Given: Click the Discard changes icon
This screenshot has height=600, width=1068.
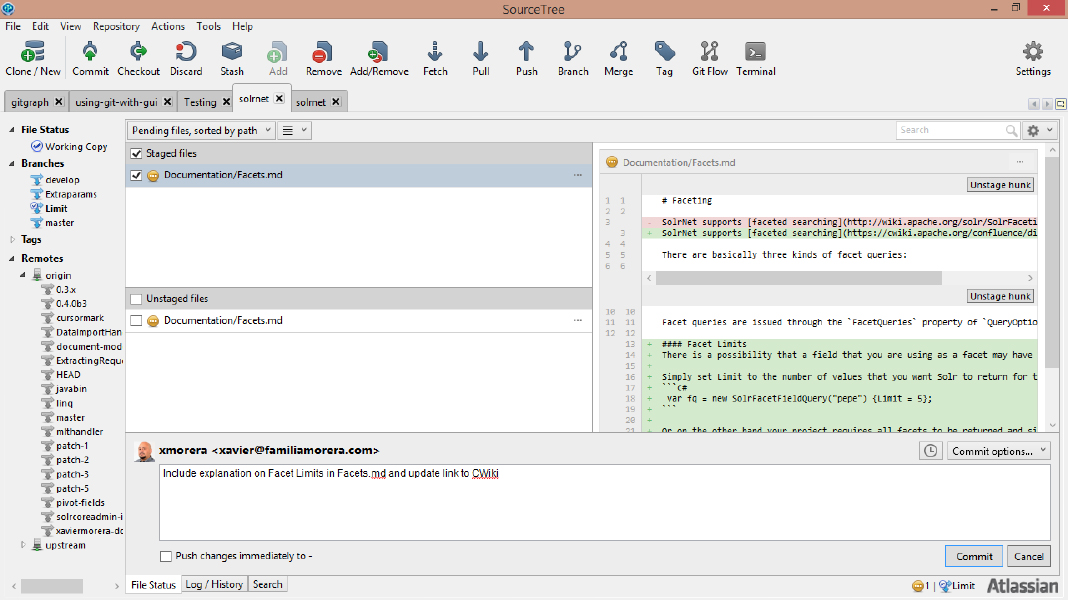Looking at the screenshot, I should point(186,52).
